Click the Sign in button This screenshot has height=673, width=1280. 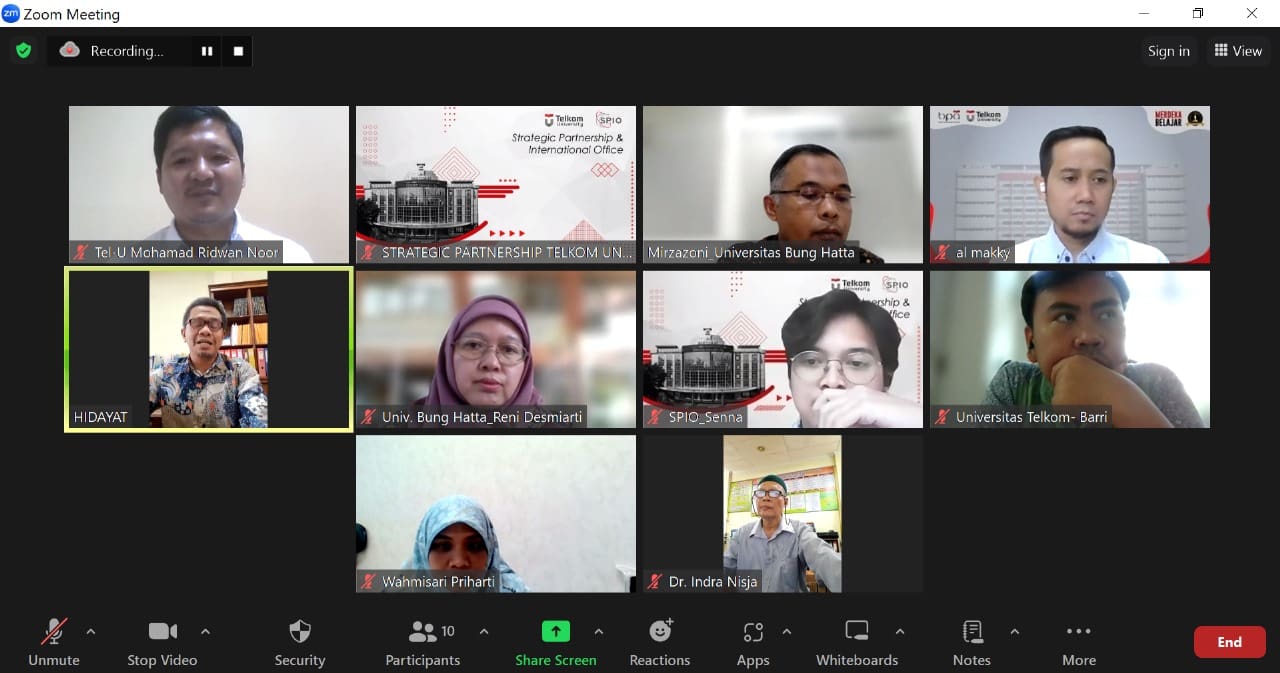point(1168,51)
